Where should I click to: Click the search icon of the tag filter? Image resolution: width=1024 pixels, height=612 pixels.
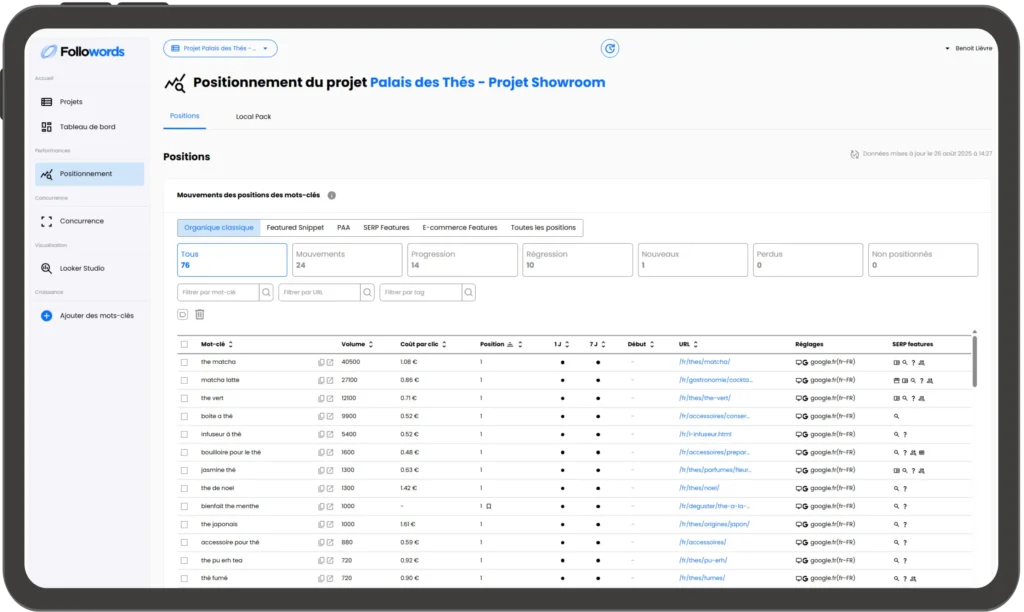469,293
